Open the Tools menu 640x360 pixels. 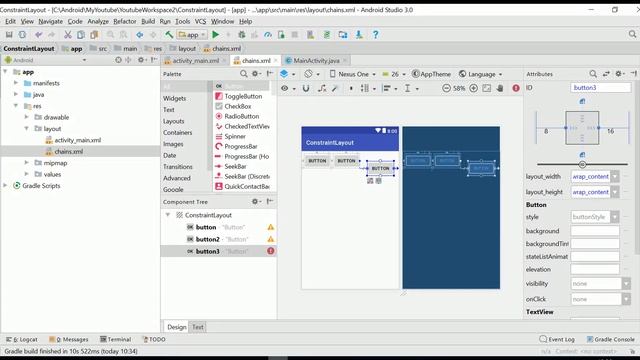(182, 21)
